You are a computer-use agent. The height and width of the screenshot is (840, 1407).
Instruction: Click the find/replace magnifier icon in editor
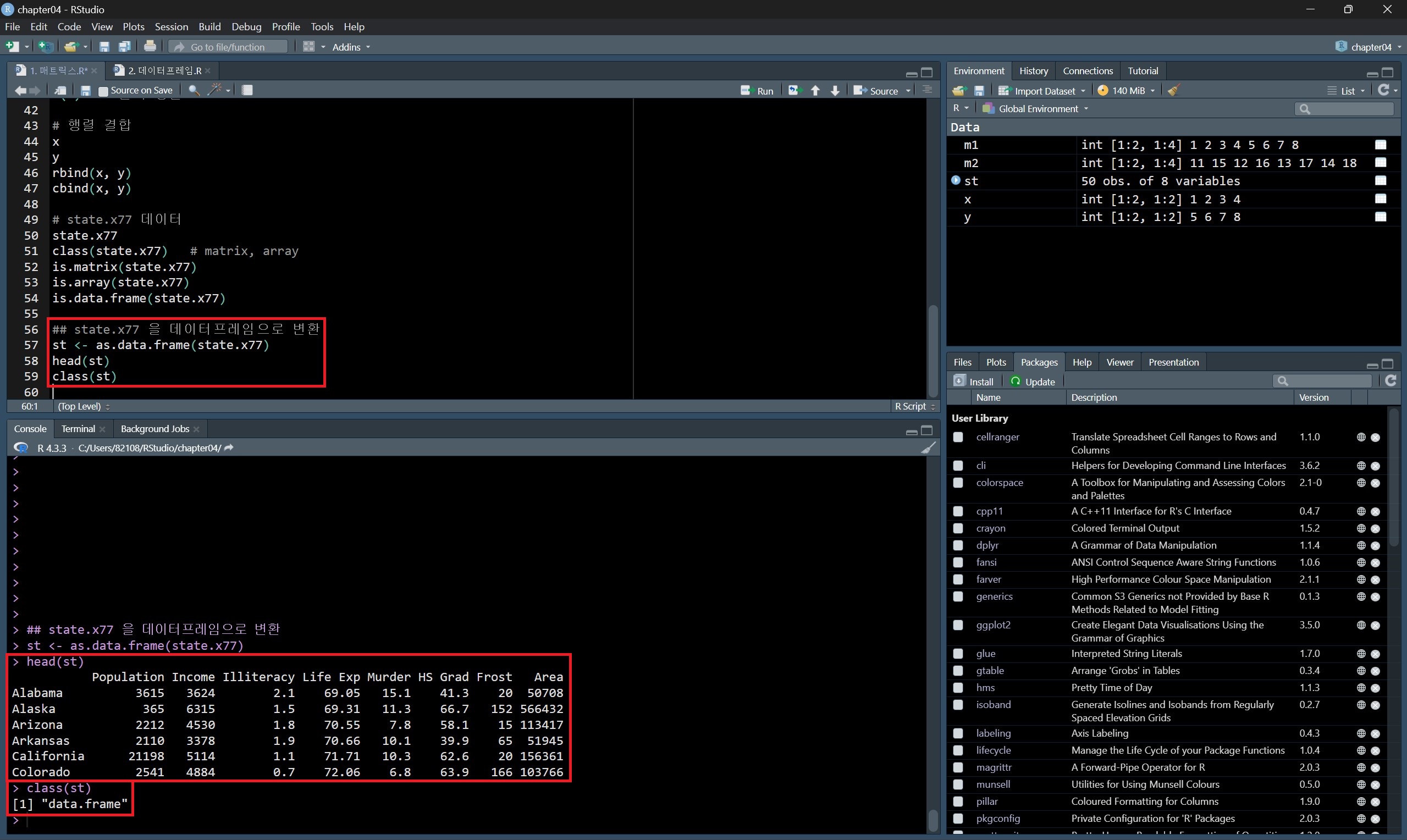click(x=194, y=90)
